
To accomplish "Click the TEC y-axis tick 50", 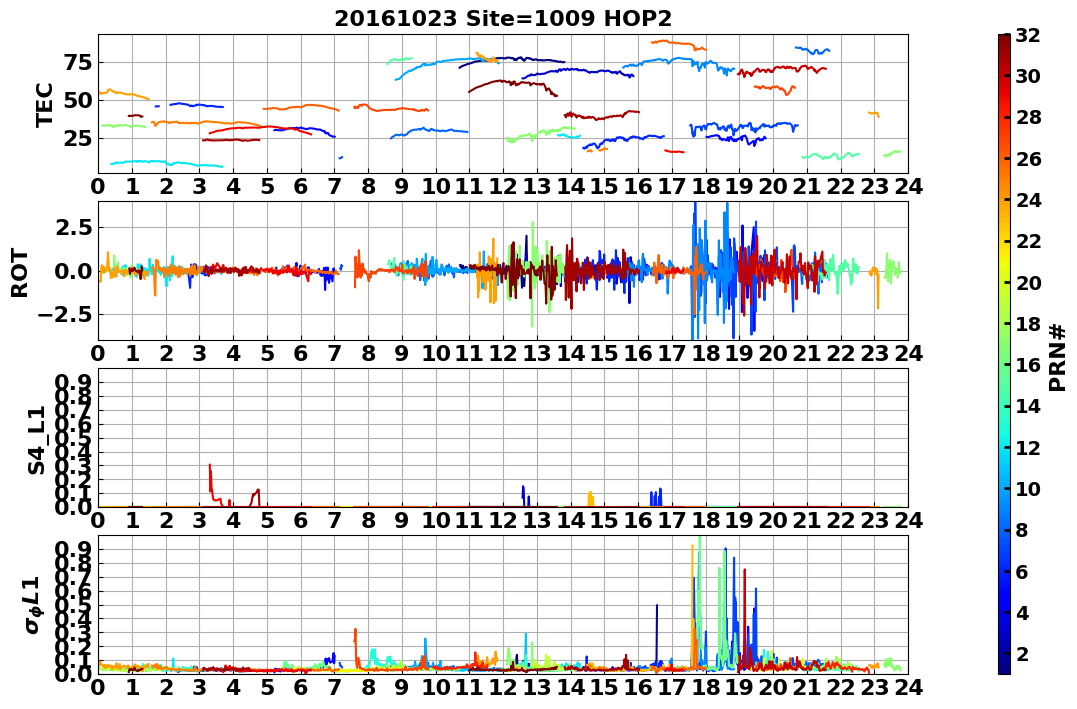I will pyautogui.click(x=80, y=100).
